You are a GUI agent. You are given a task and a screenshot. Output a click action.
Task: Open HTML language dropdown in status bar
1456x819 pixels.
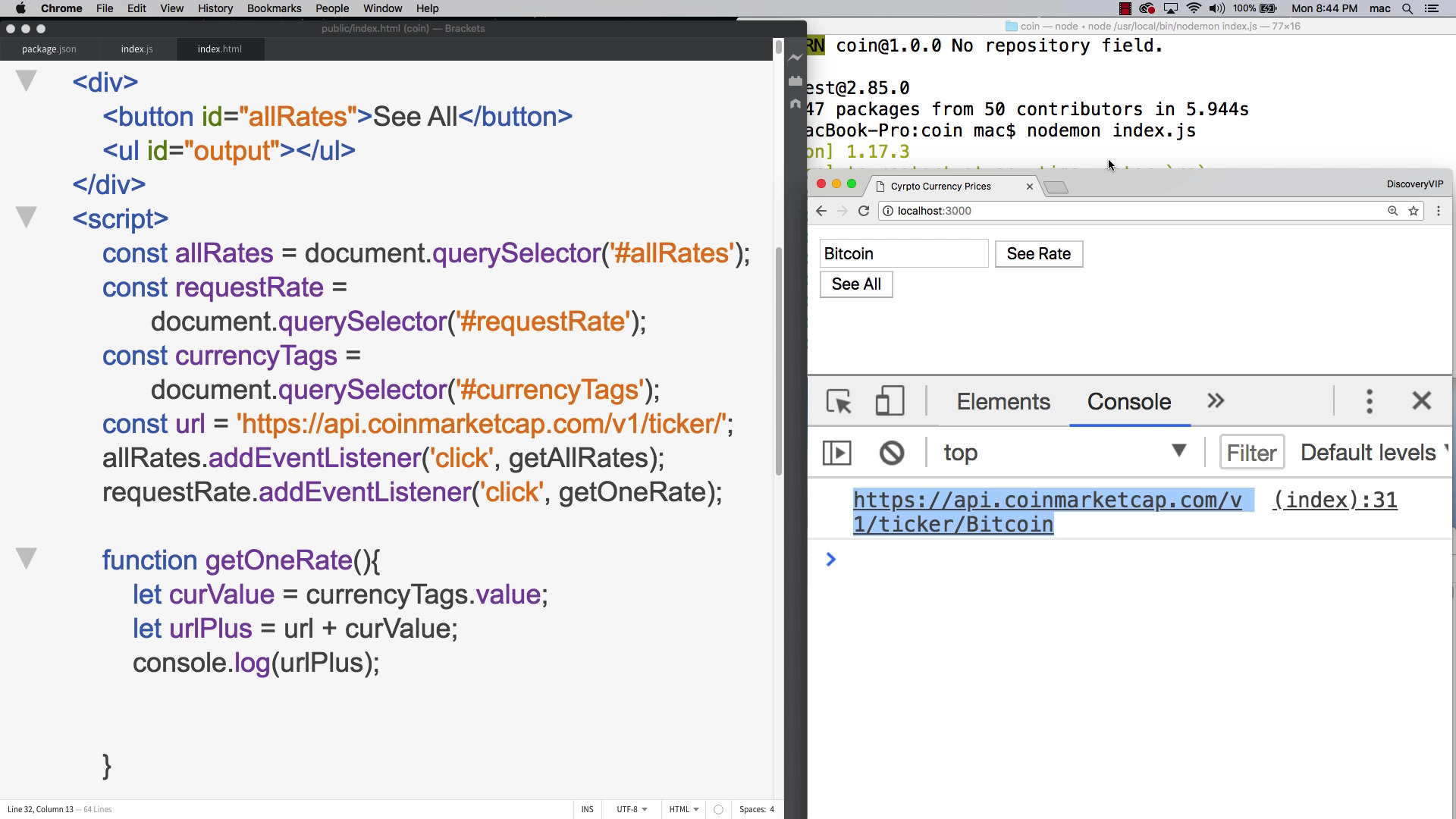click(684, 809)
